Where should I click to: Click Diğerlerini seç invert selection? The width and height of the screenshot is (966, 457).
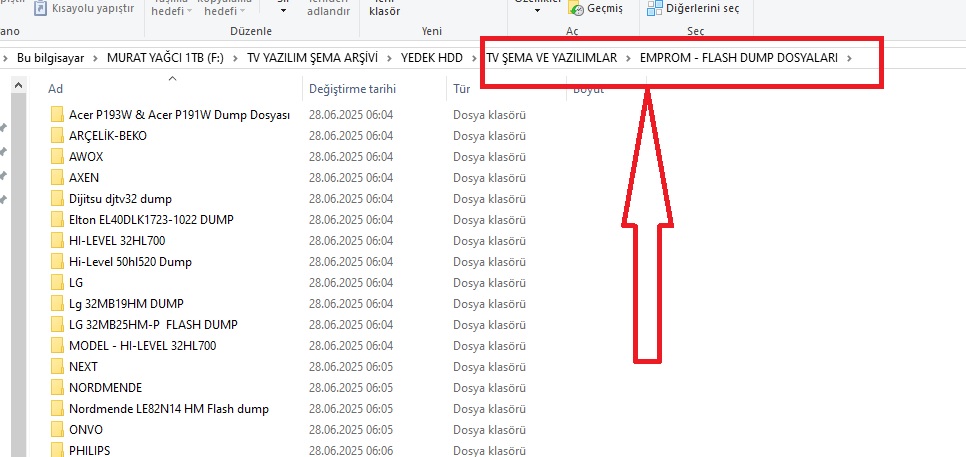[x=693, y=9]
